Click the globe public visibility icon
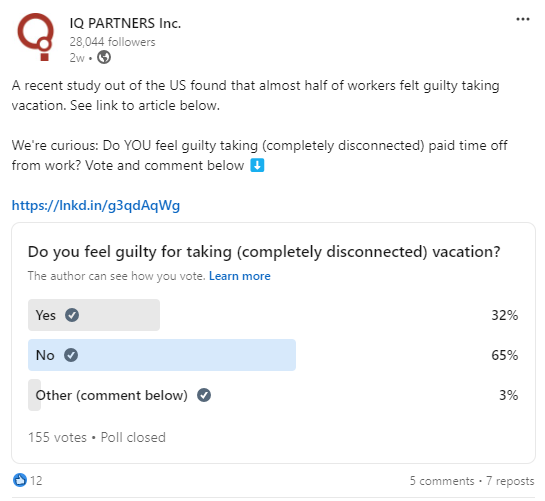The width and height of the screenshot is (545, 501). [x=104, y=57]
